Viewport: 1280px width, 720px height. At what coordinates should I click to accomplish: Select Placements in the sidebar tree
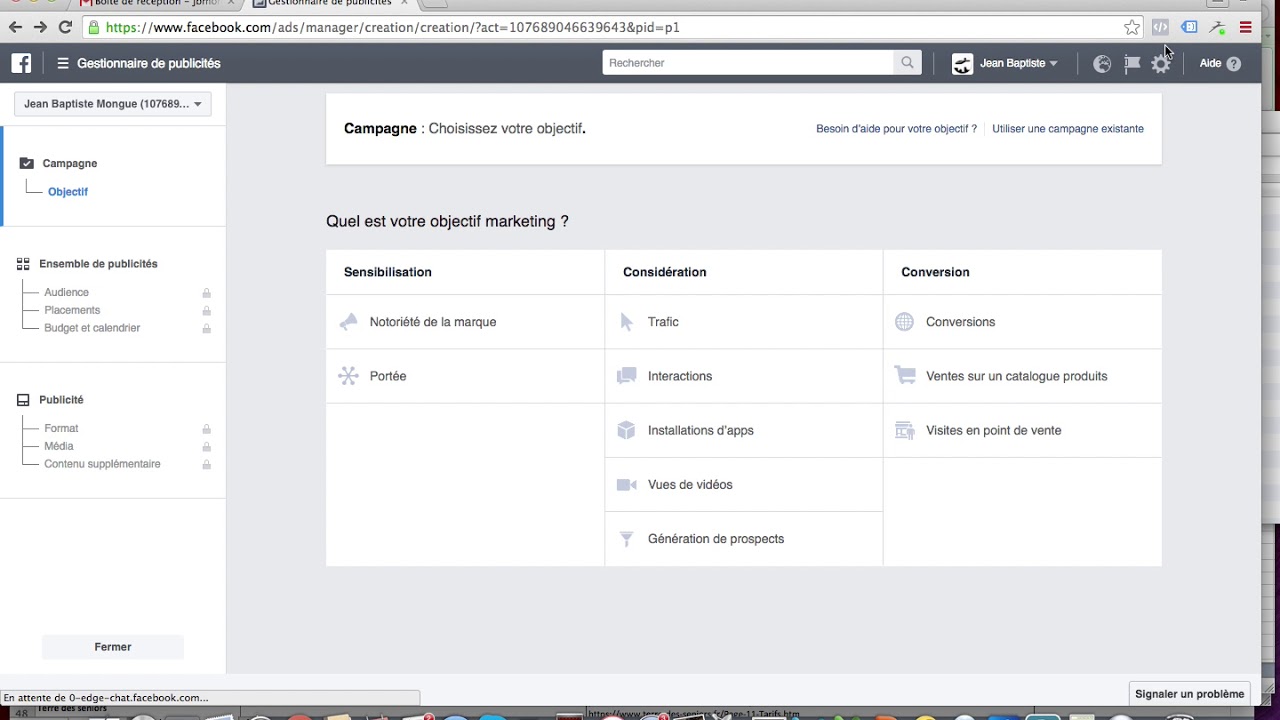tap(72, 310)
